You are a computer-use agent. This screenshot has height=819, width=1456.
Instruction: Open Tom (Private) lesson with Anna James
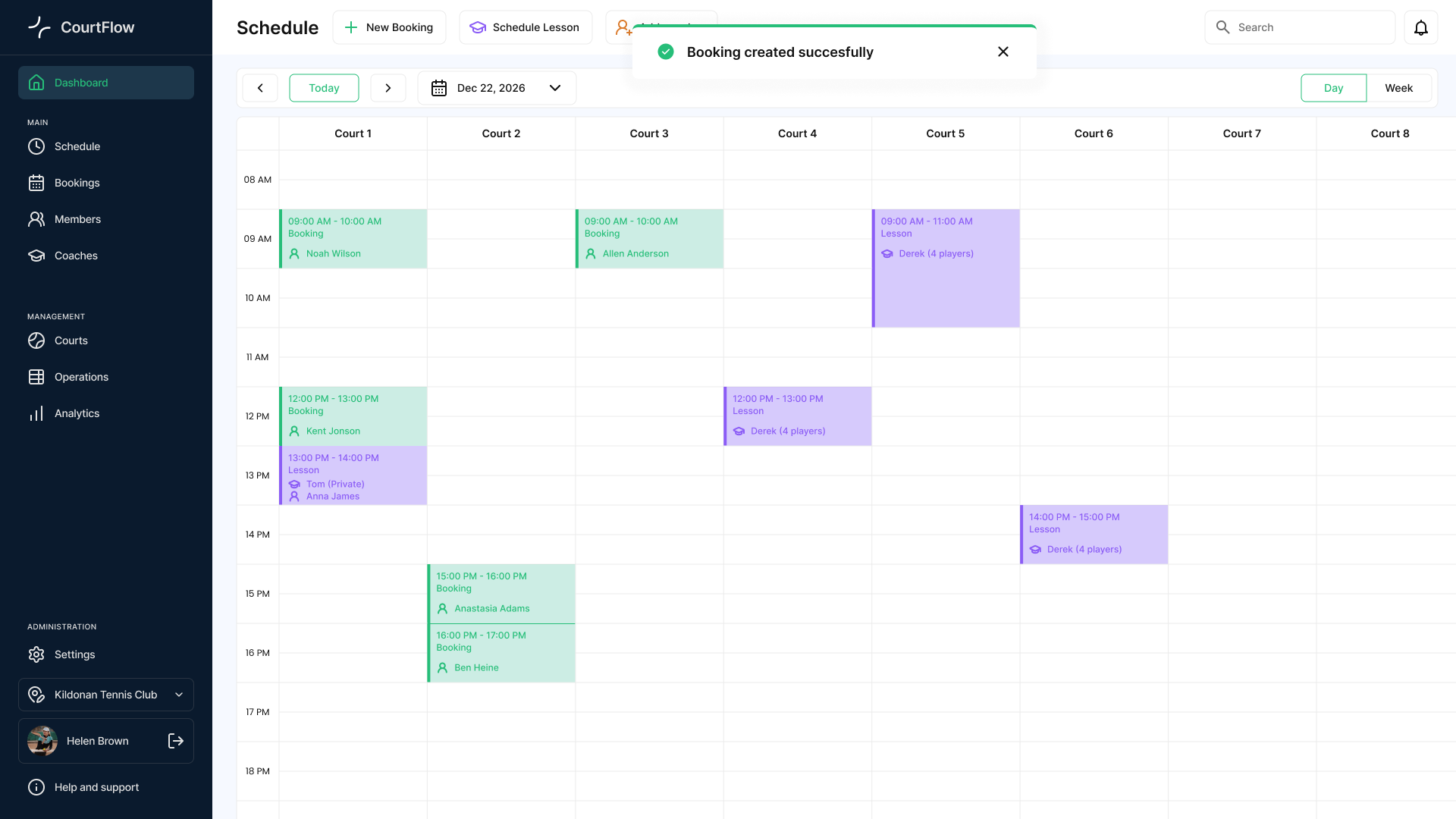pos(353,475)
